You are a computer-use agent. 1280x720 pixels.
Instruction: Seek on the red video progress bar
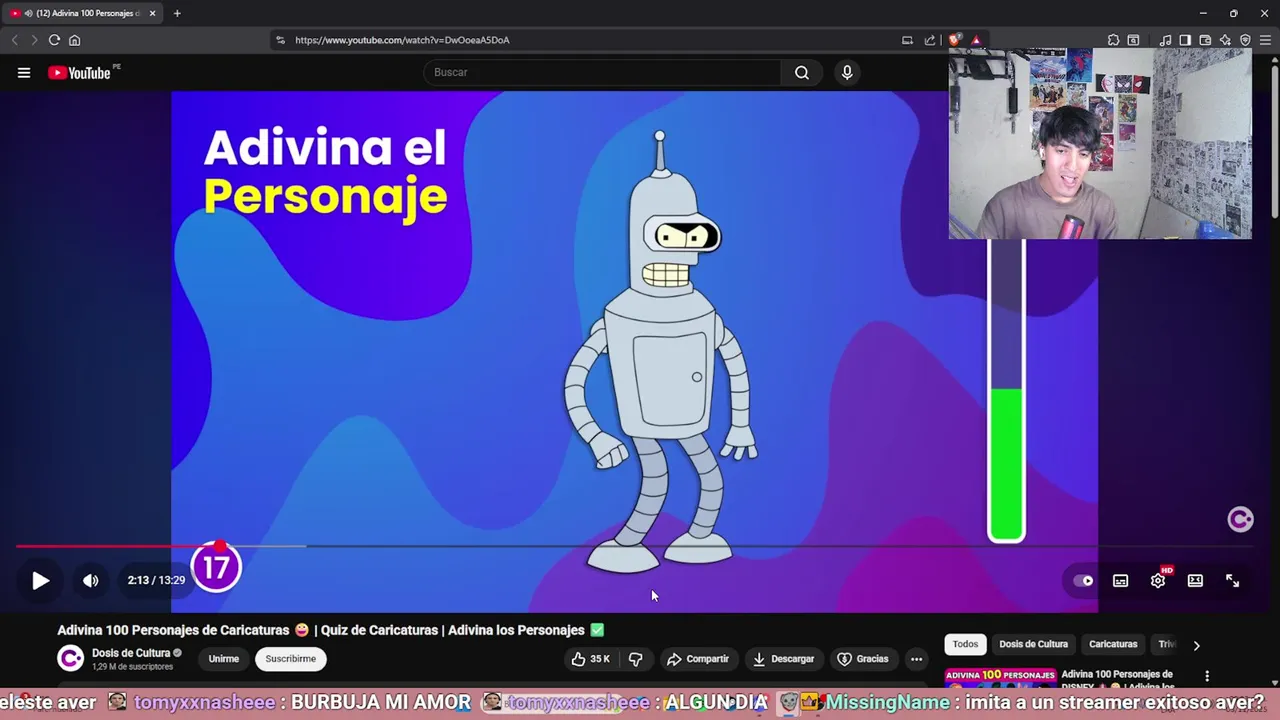(x=118, y=546)
